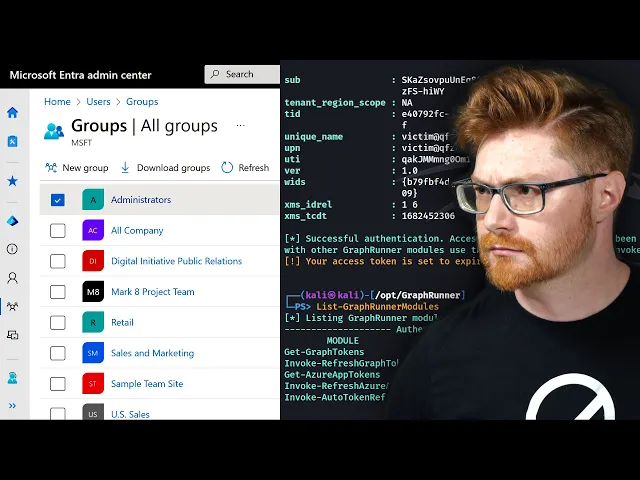This screenshot has height=480, width=640.
Task: Click the Refresh circular arrow icon
Action: [227, 168]
